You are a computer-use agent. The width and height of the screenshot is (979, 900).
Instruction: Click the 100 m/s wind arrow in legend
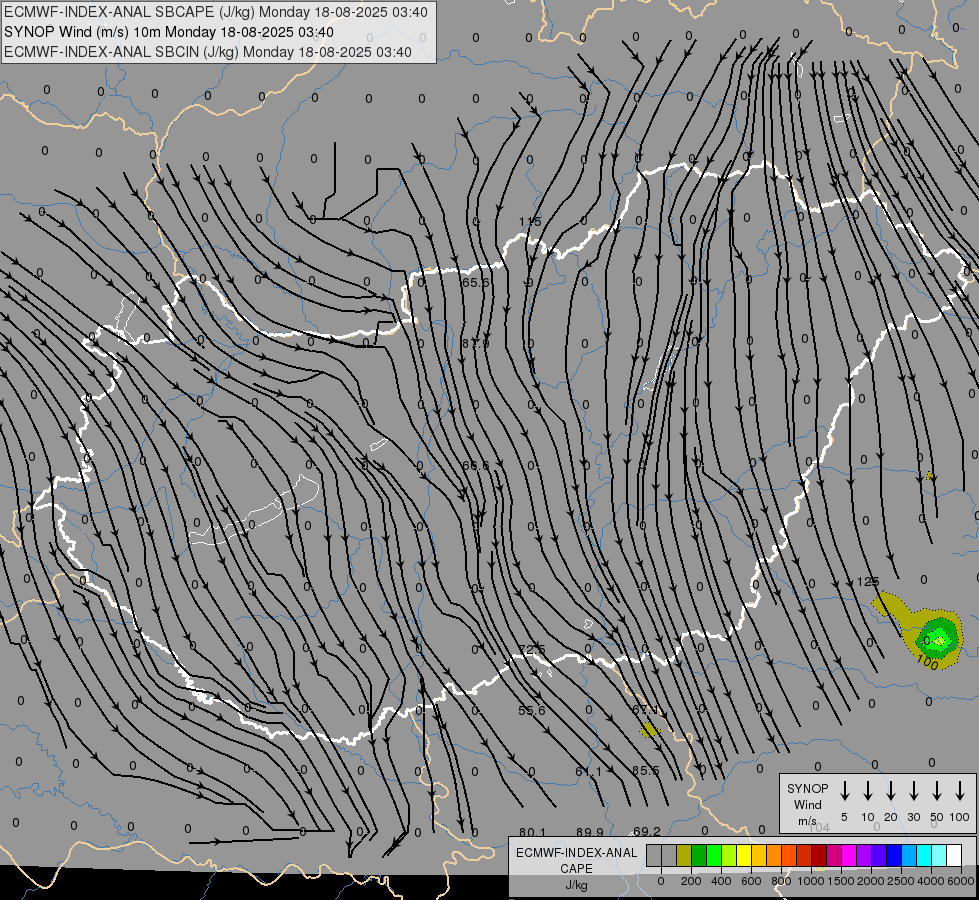coord(960,791)
